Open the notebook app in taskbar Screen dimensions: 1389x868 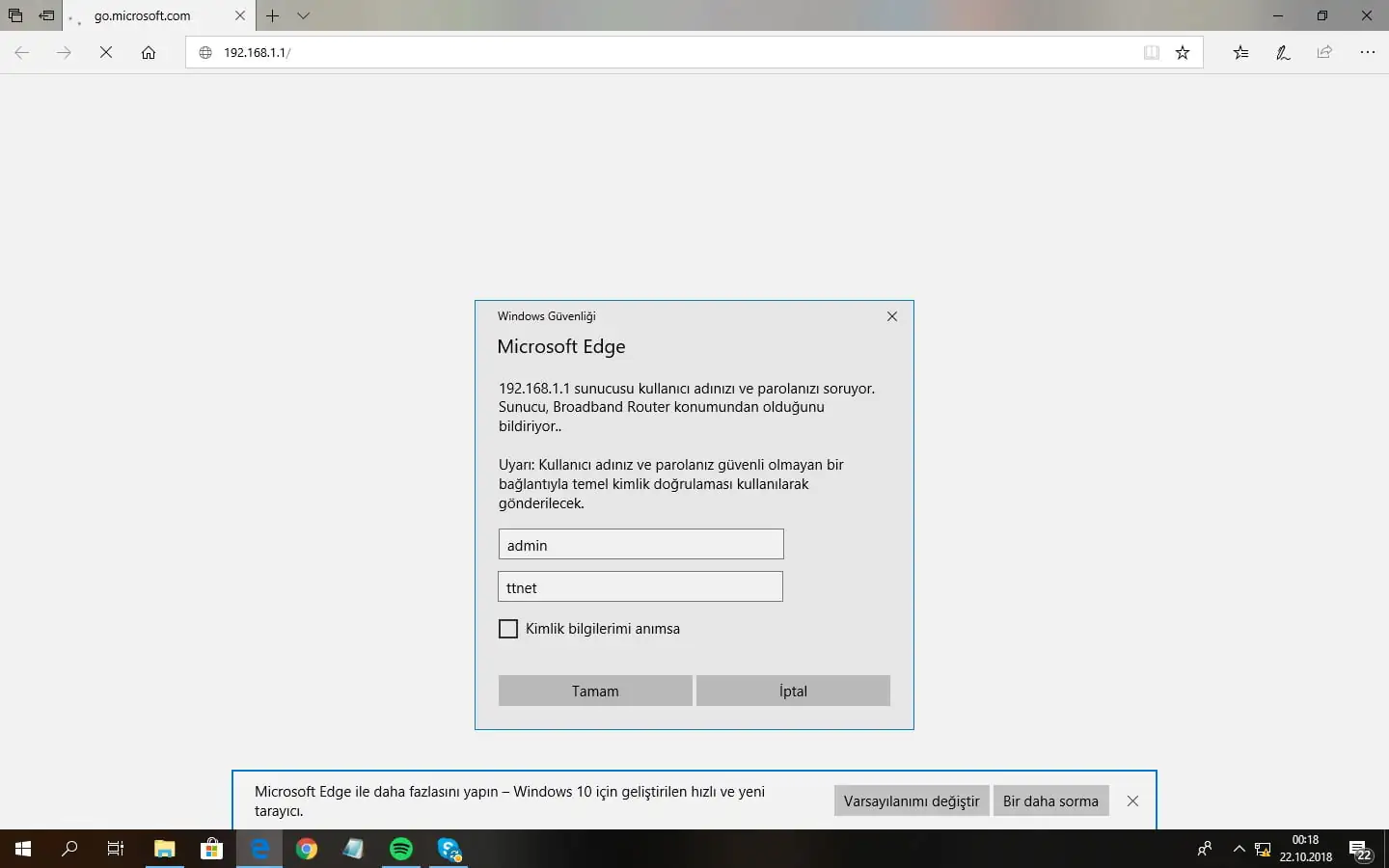coord(354,849)
